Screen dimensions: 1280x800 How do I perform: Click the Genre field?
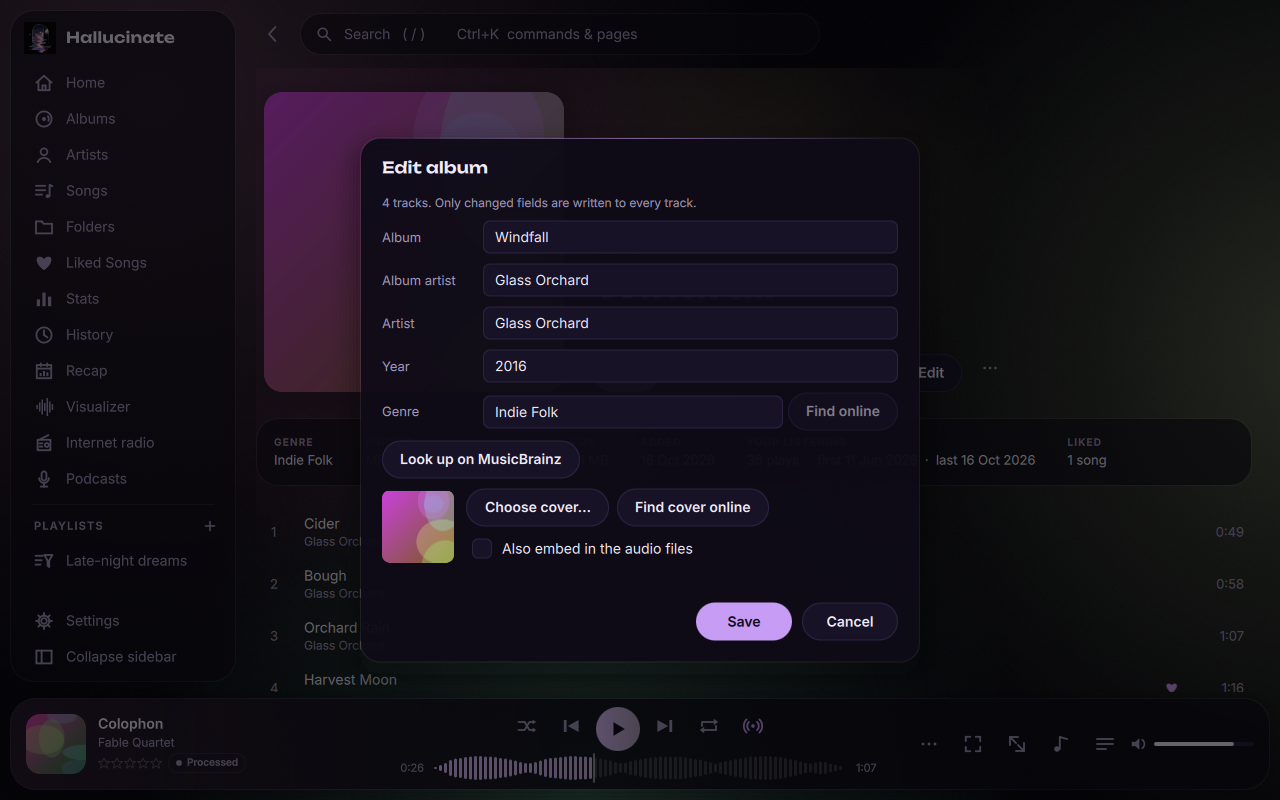pos(633,412)
